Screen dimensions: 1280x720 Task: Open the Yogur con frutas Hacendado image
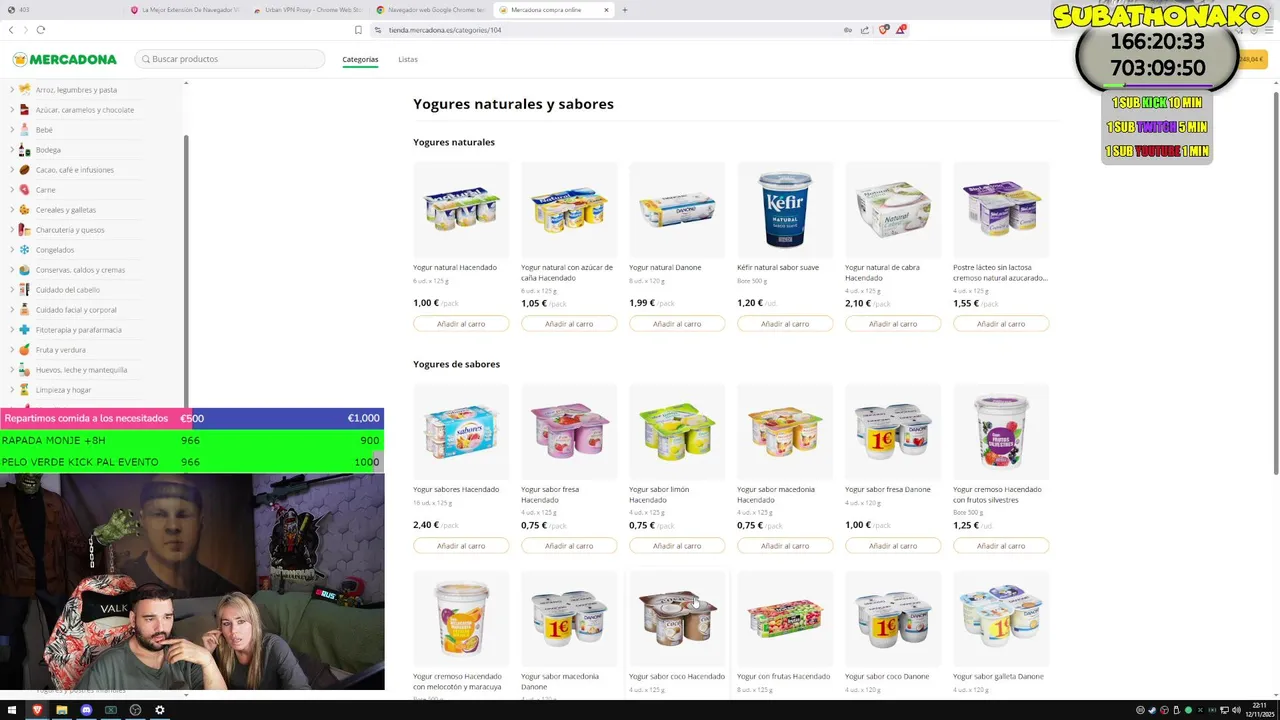pos(785,618)
